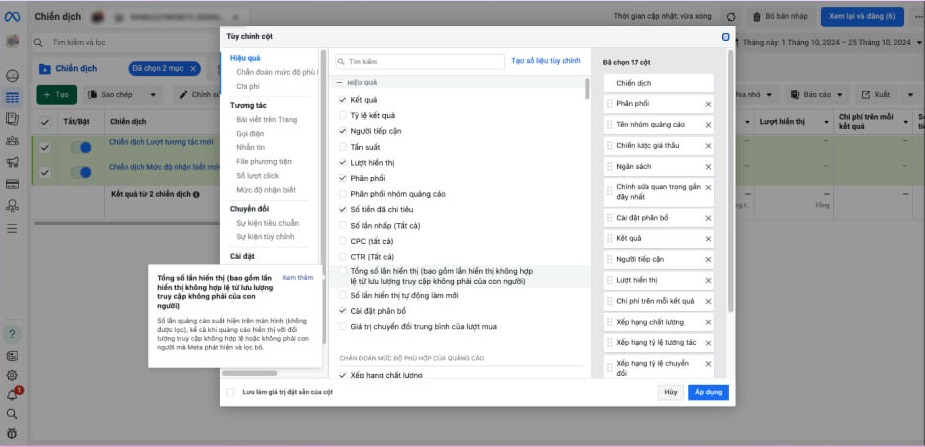This screenshot has width=925, height=447.
Task: Check the Tỷ lệ kết quả checkbox
Action: 343,115
